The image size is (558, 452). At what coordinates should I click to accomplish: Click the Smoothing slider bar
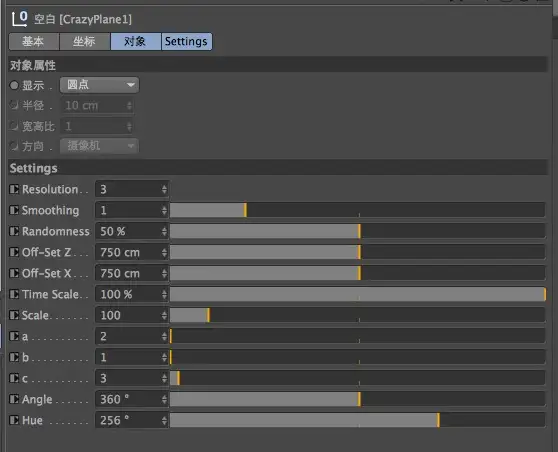pyautogui.click(x=358, y=210)
